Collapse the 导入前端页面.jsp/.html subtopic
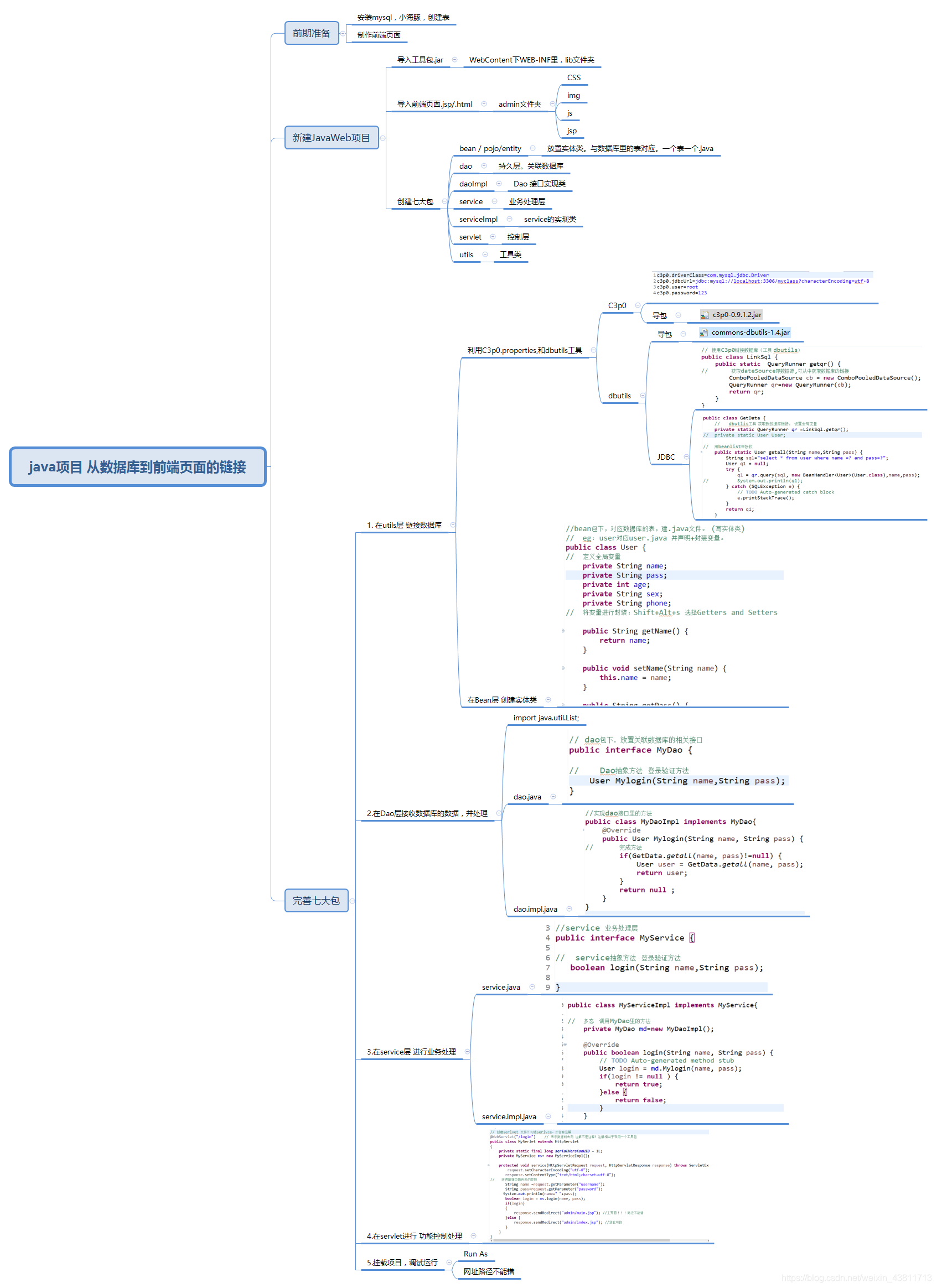This screenshot has width=937, height=1288. (484, 104)
